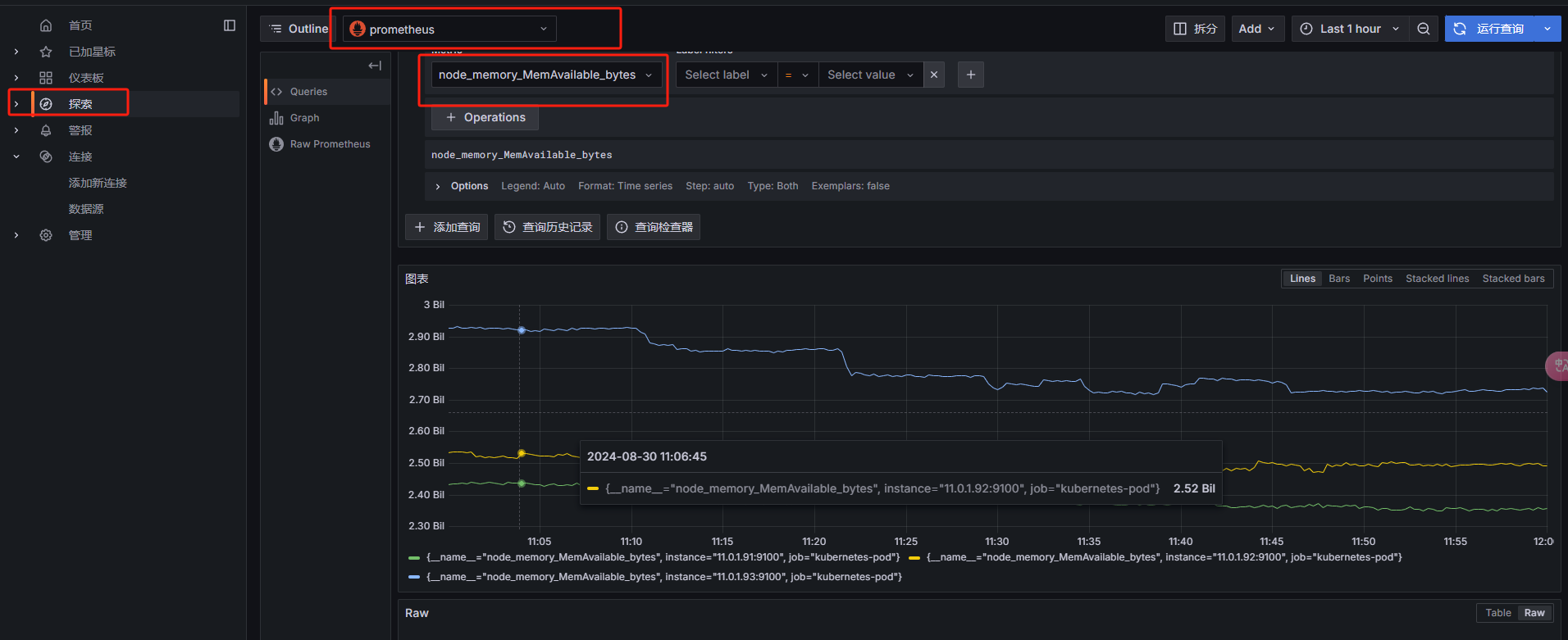Open Alerting (警报) bell icon
The image size is (1568, 640).
46,130
